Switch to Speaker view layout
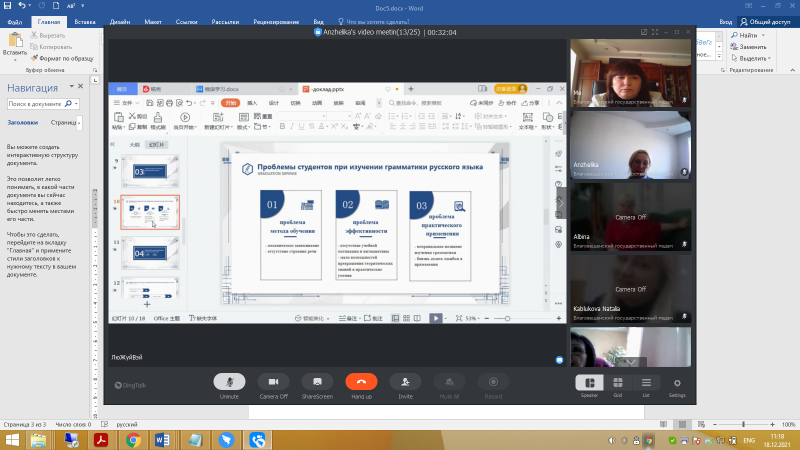The width and height of the screenshot is (800, 450). 589,382
